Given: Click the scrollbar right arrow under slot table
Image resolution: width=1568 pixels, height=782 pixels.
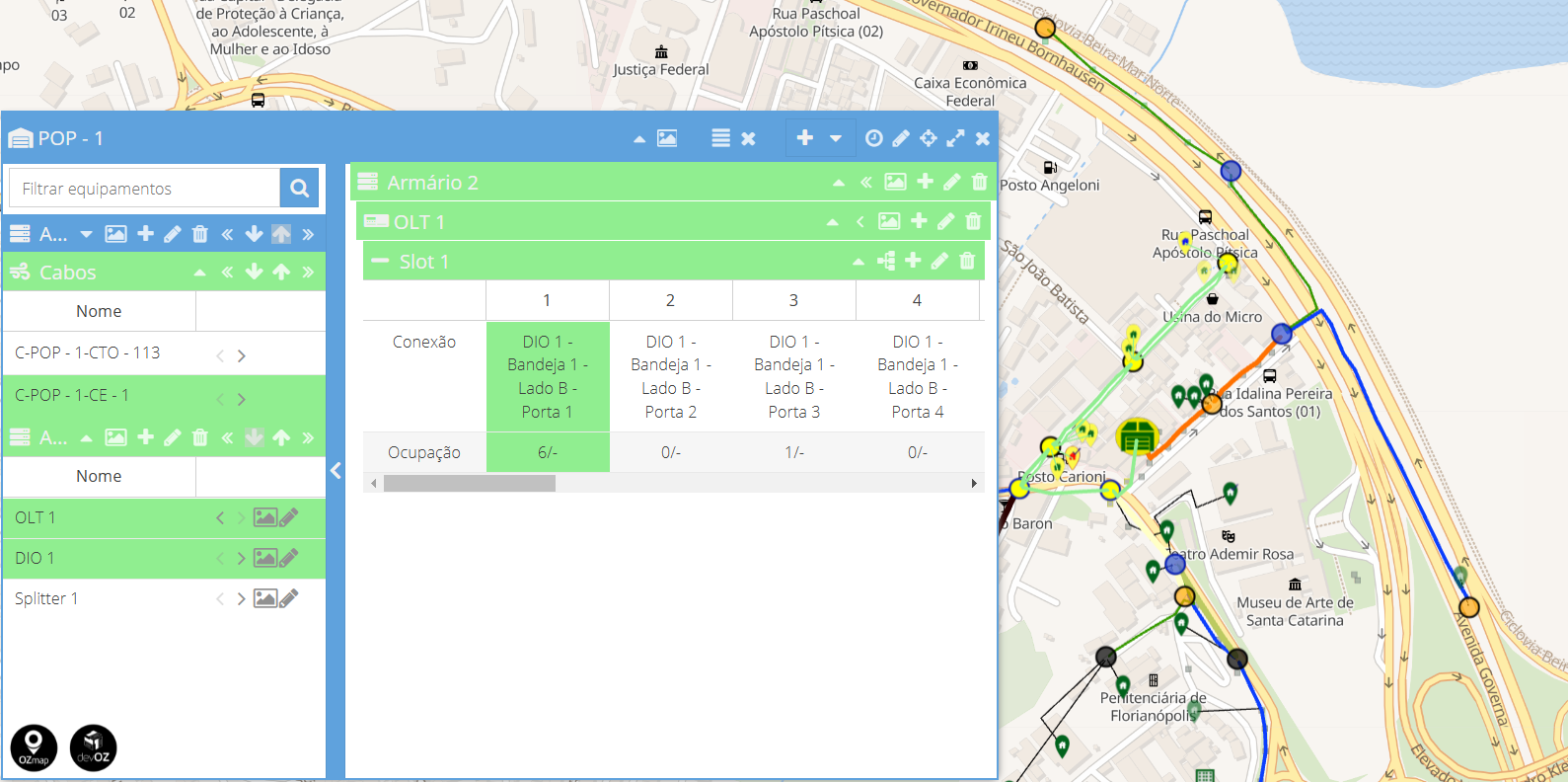Looking at the screenshot, I should pos(974,483).
